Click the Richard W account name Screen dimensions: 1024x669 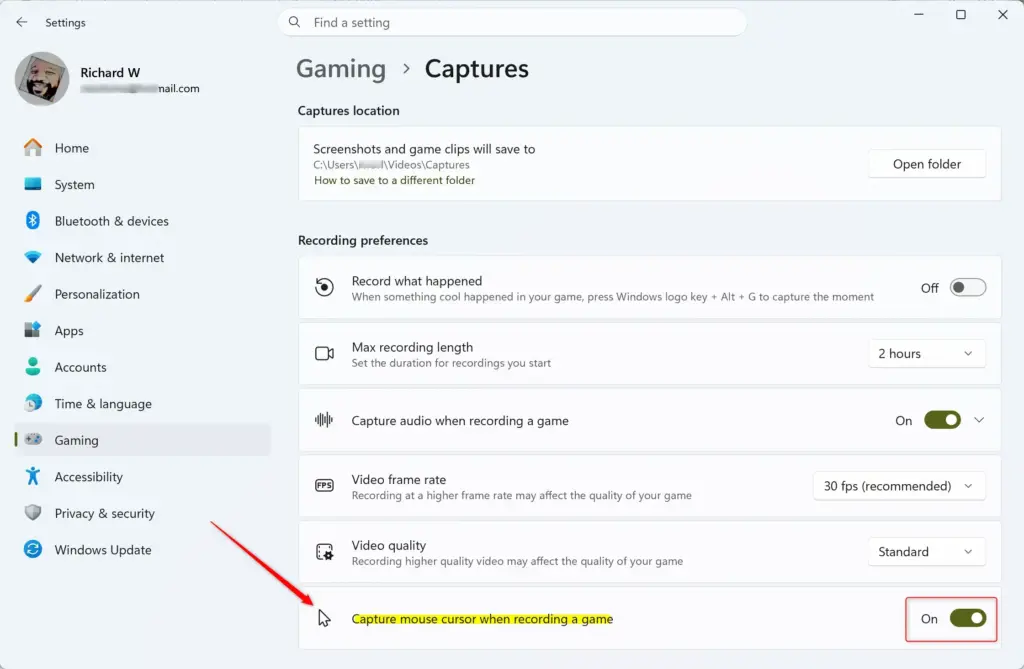click(x=110, y=73)
